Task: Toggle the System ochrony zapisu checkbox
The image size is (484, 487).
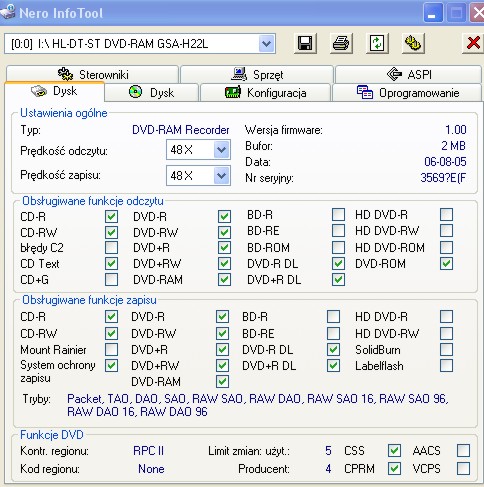Action: [x=111, y=366]
